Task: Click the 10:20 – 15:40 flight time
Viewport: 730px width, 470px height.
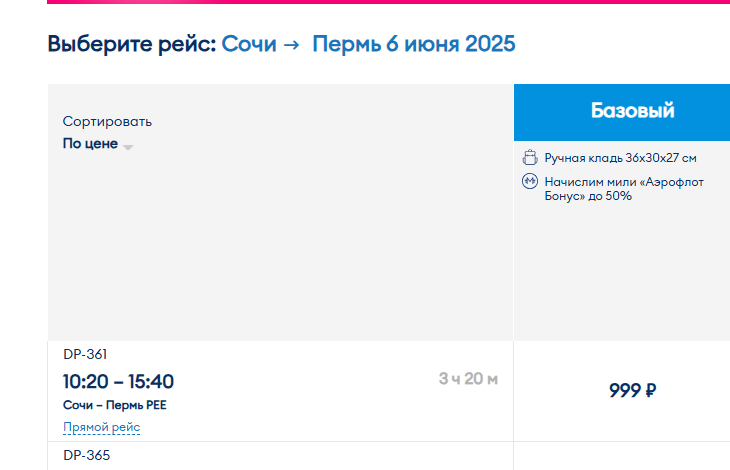Action: click(118, 381)
